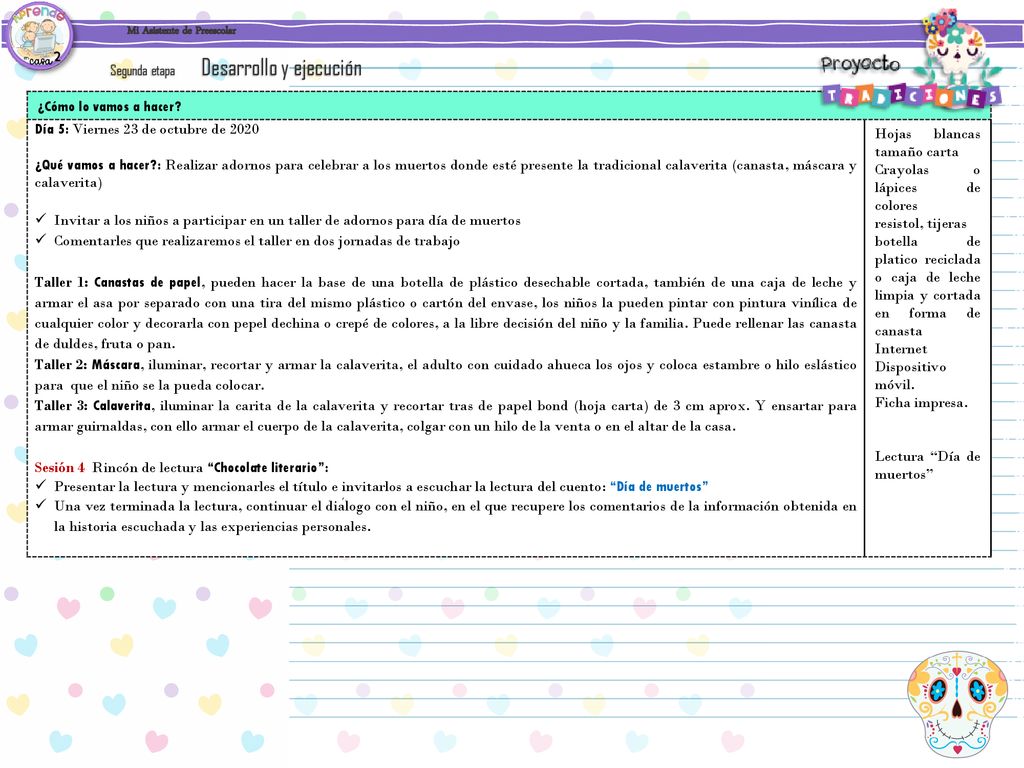Click the sugar skull illustration at bottom right
This screenshot has width=1024, height=768.
tap(957, 704)
